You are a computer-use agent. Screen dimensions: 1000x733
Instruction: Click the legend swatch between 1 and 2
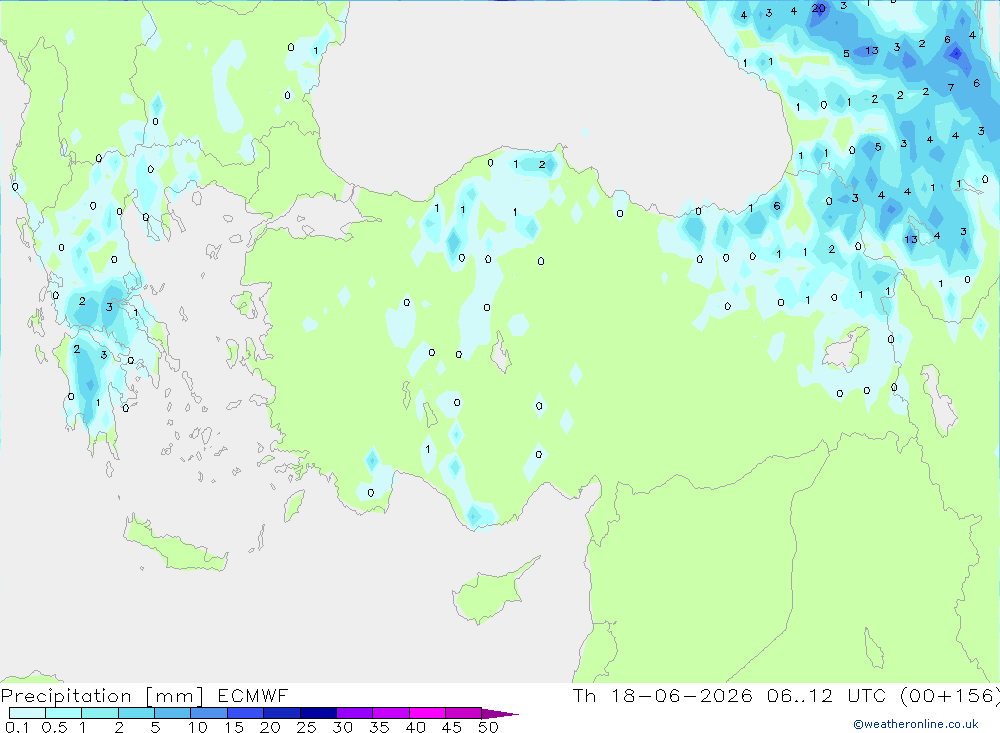(99, 713)
